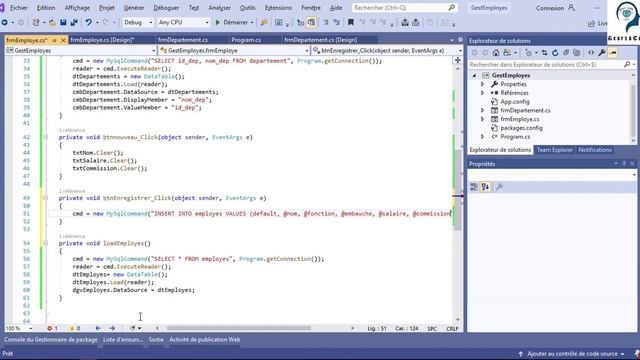
Task: Click Property Pages wrench in Propriétés panel
Action: tap(499, 187)
